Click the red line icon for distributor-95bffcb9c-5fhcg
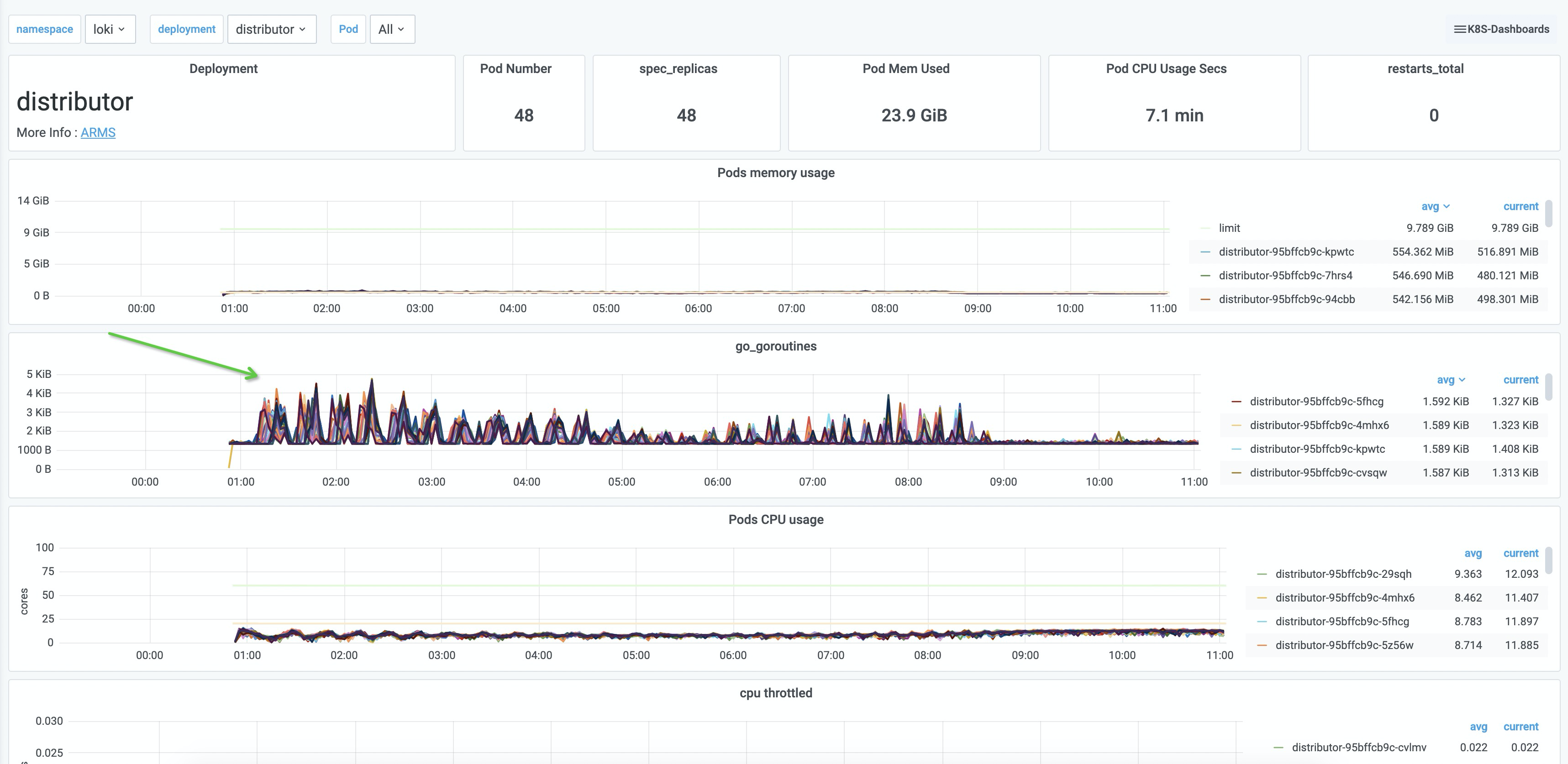This screenshot has height=764, width=1568. coord(1236,402)
